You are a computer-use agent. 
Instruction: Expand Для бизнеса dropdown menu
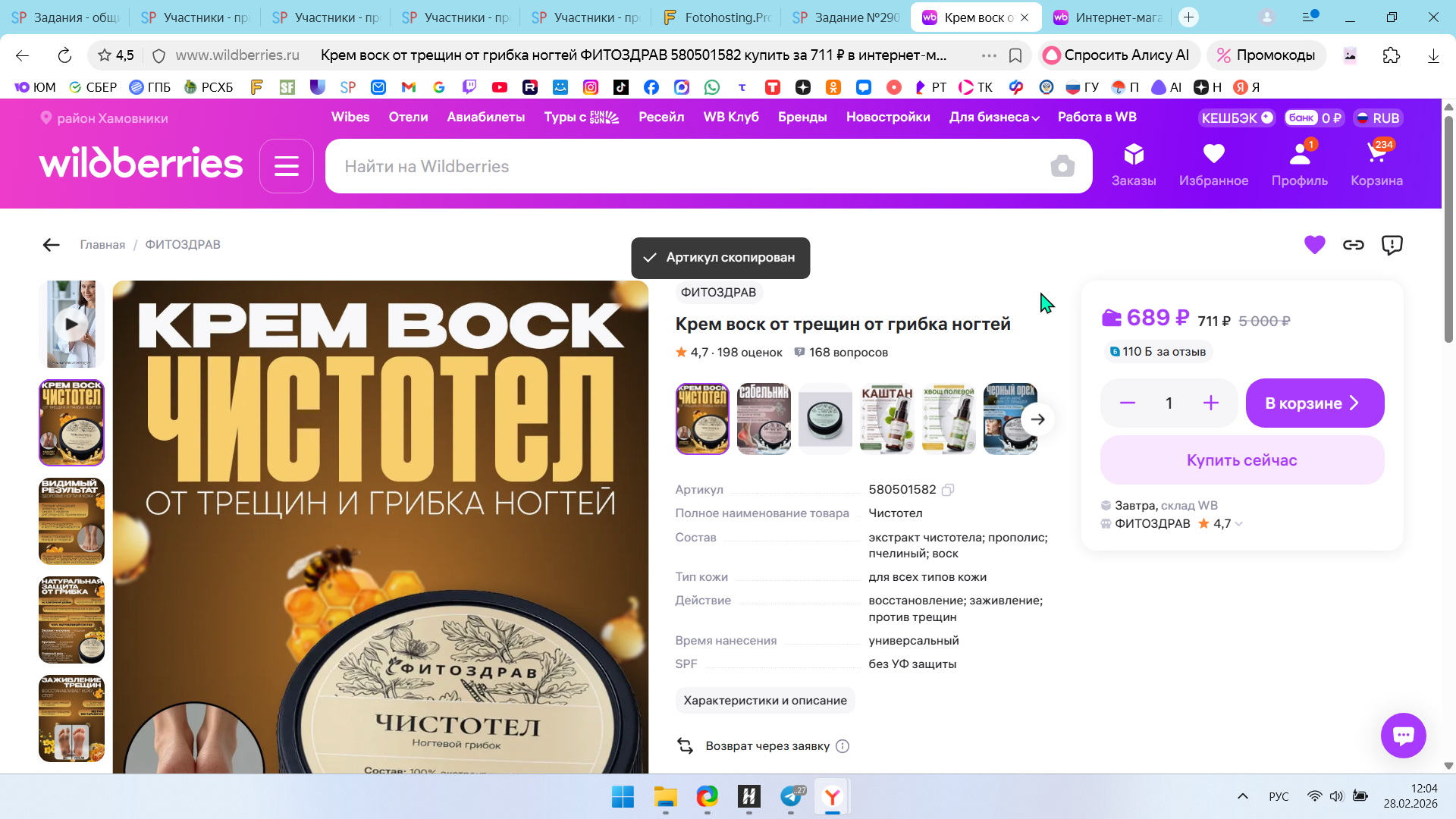(993, 118)
